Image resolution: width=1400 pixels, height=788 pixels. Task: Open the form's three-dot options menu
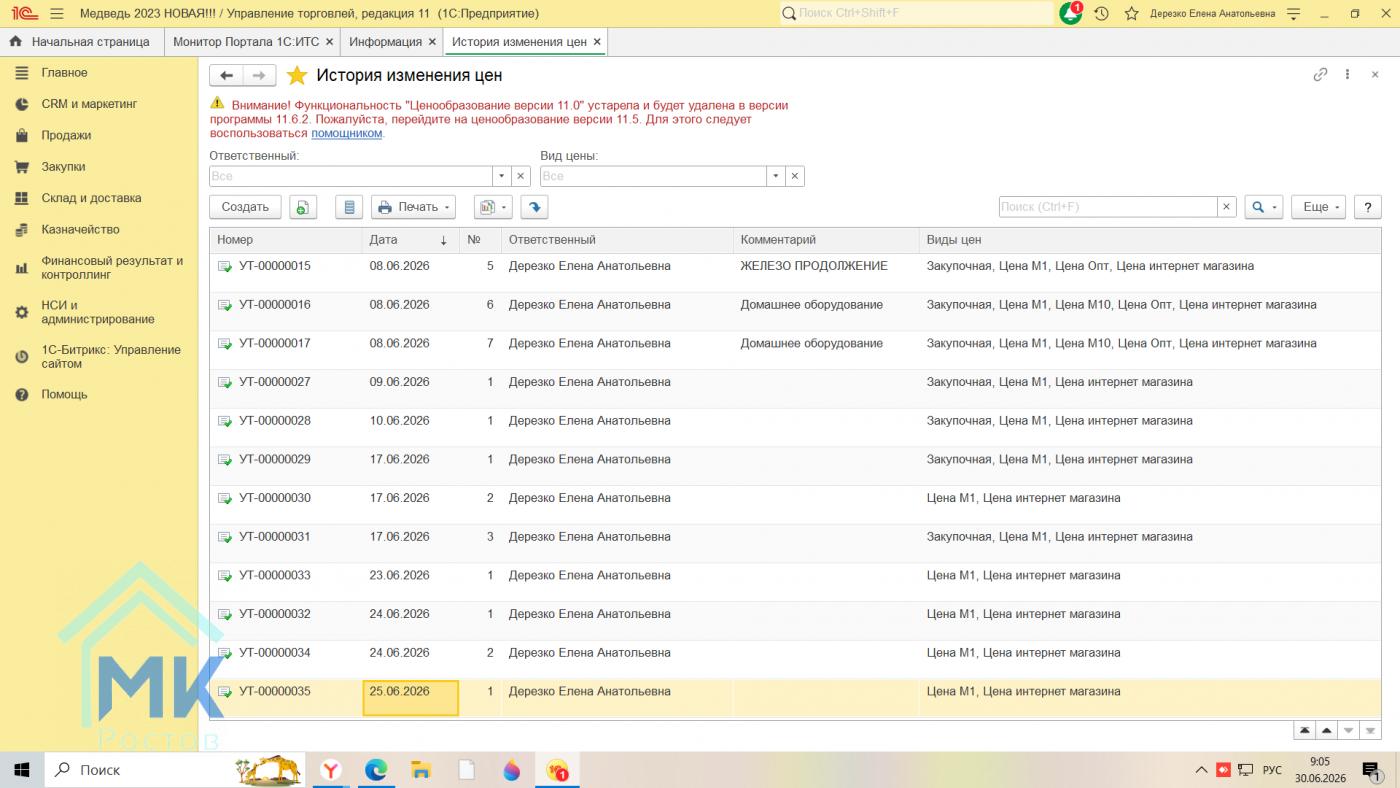point(1348,75)
